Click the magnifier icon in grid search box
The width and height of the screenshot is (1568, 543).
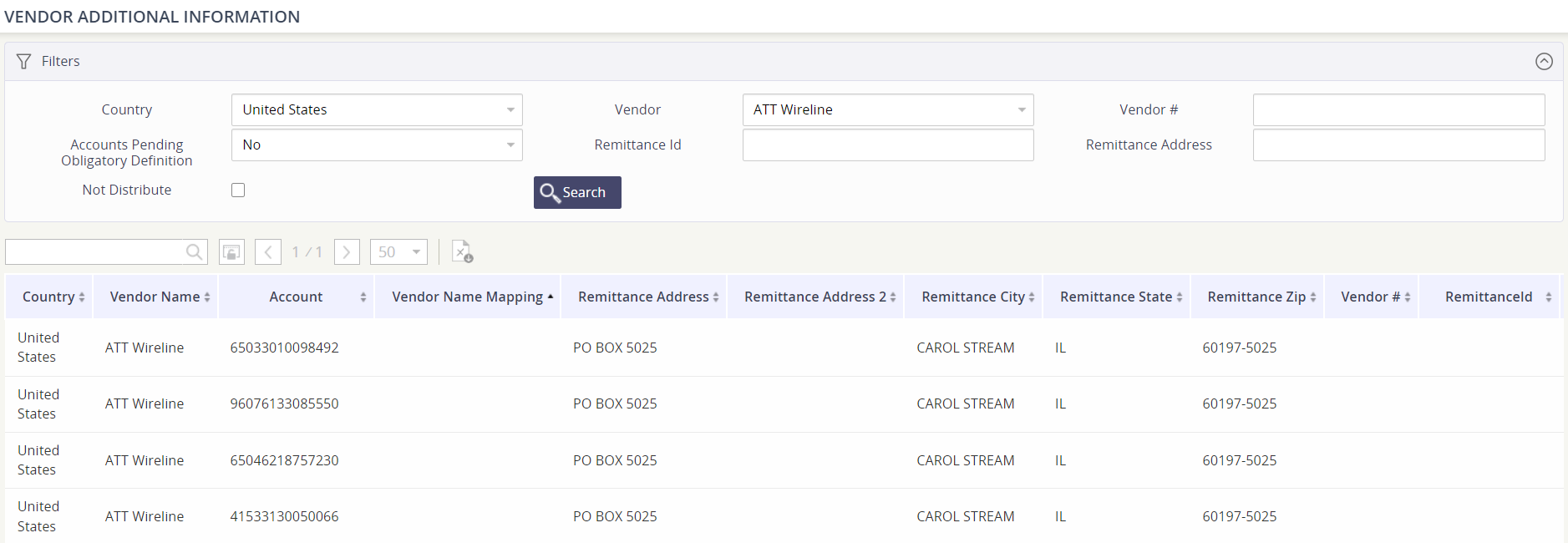click(x=194, y=251)
